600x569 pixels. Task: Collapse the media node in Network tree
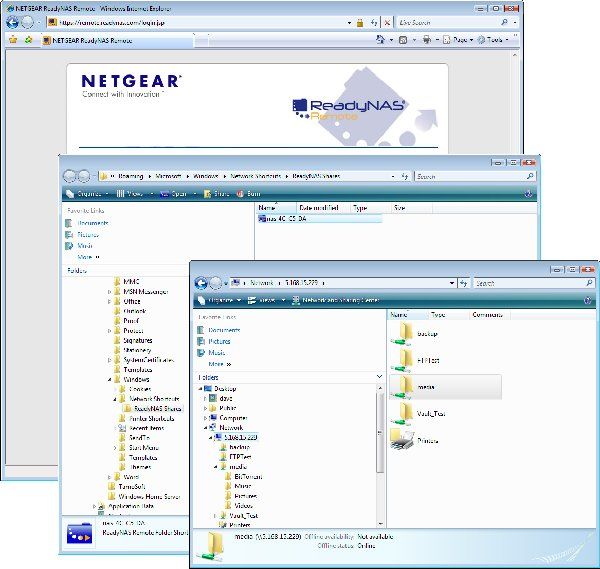coord(215,466)
